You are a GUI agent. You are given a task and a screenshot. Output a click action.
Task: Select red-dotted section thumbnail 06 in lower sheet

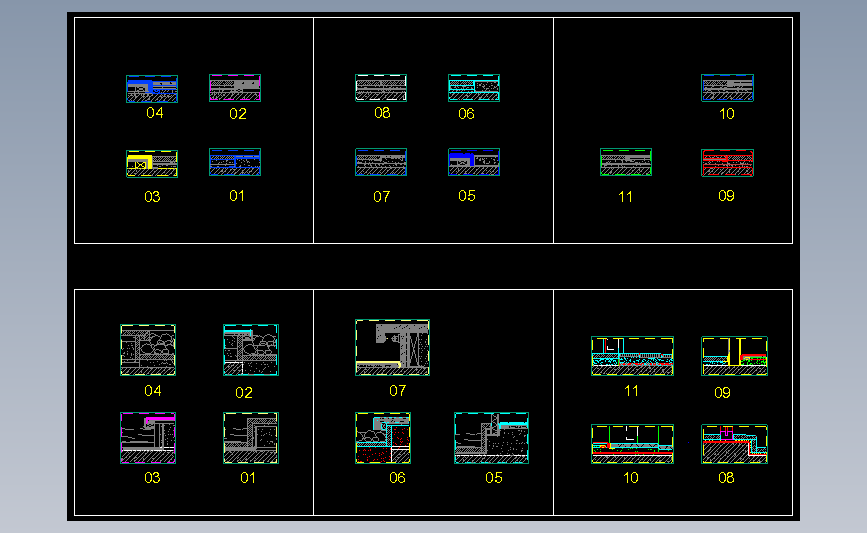(383, 438)
